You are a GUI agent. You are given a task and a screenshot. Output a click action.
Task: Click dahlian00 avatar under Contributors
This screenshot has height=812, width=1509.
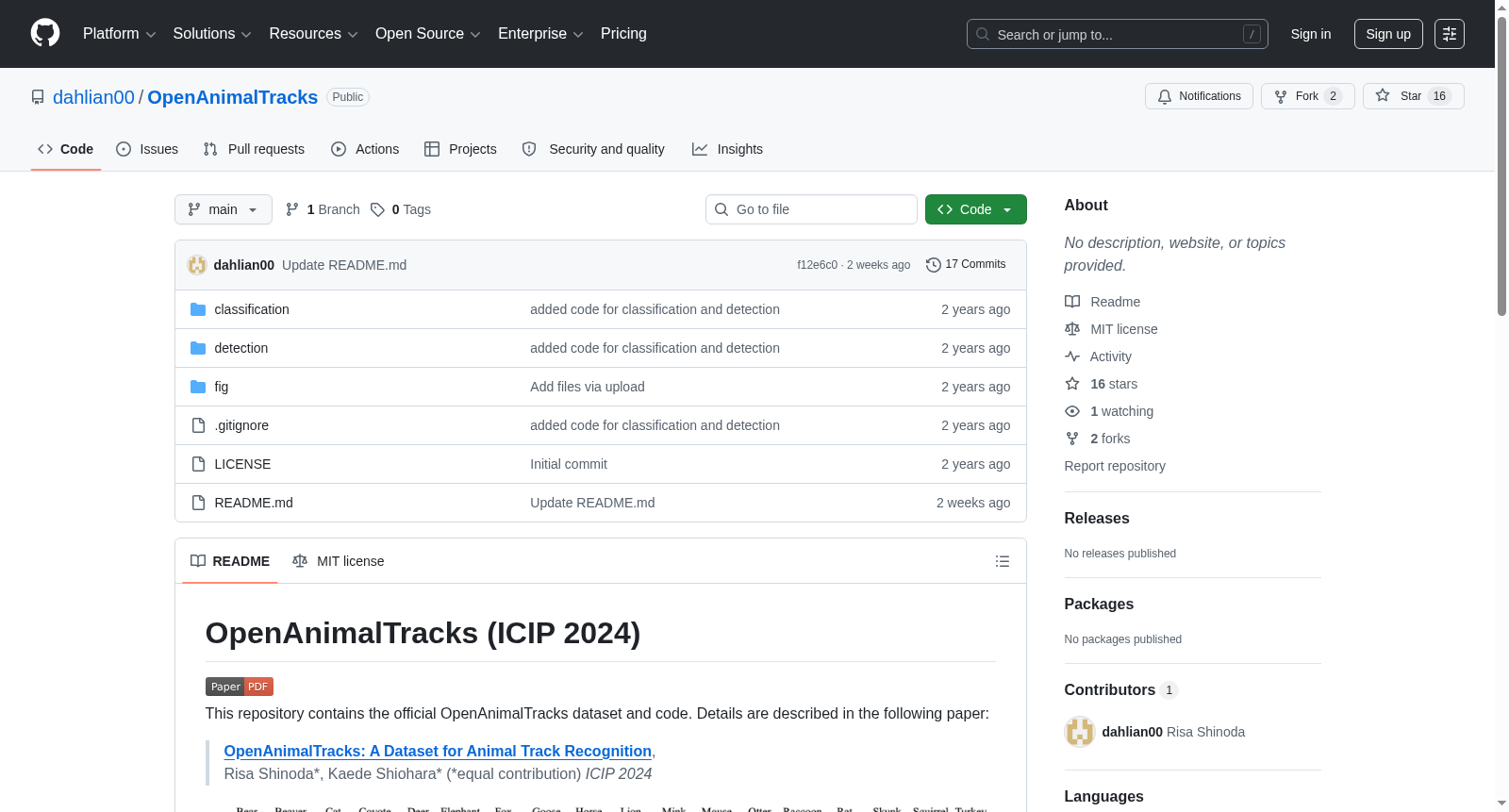pos(1080,732)
